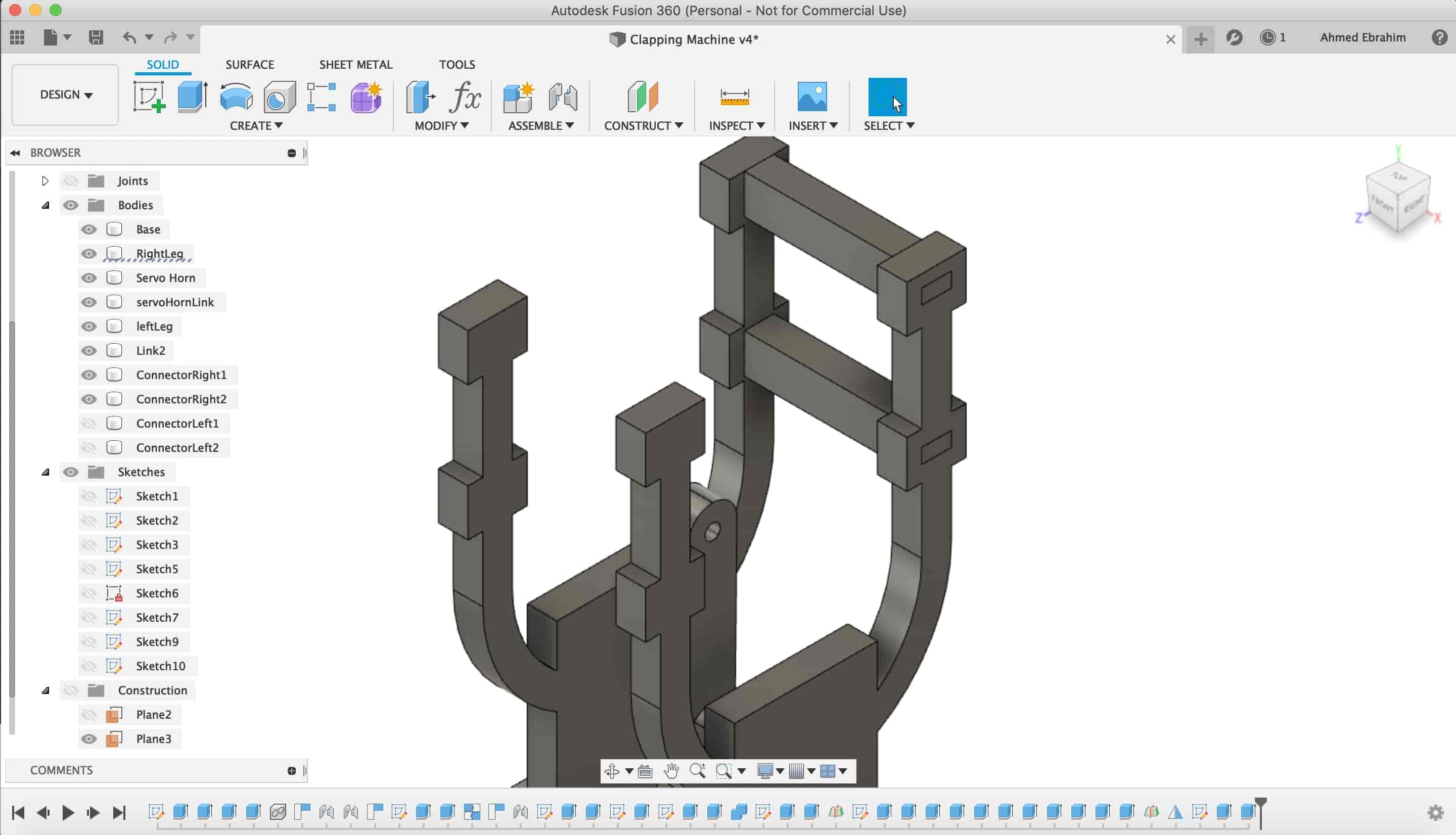Select Sketch10 in browser
The width and height of the screenshot is (1456, 835).
161,666
